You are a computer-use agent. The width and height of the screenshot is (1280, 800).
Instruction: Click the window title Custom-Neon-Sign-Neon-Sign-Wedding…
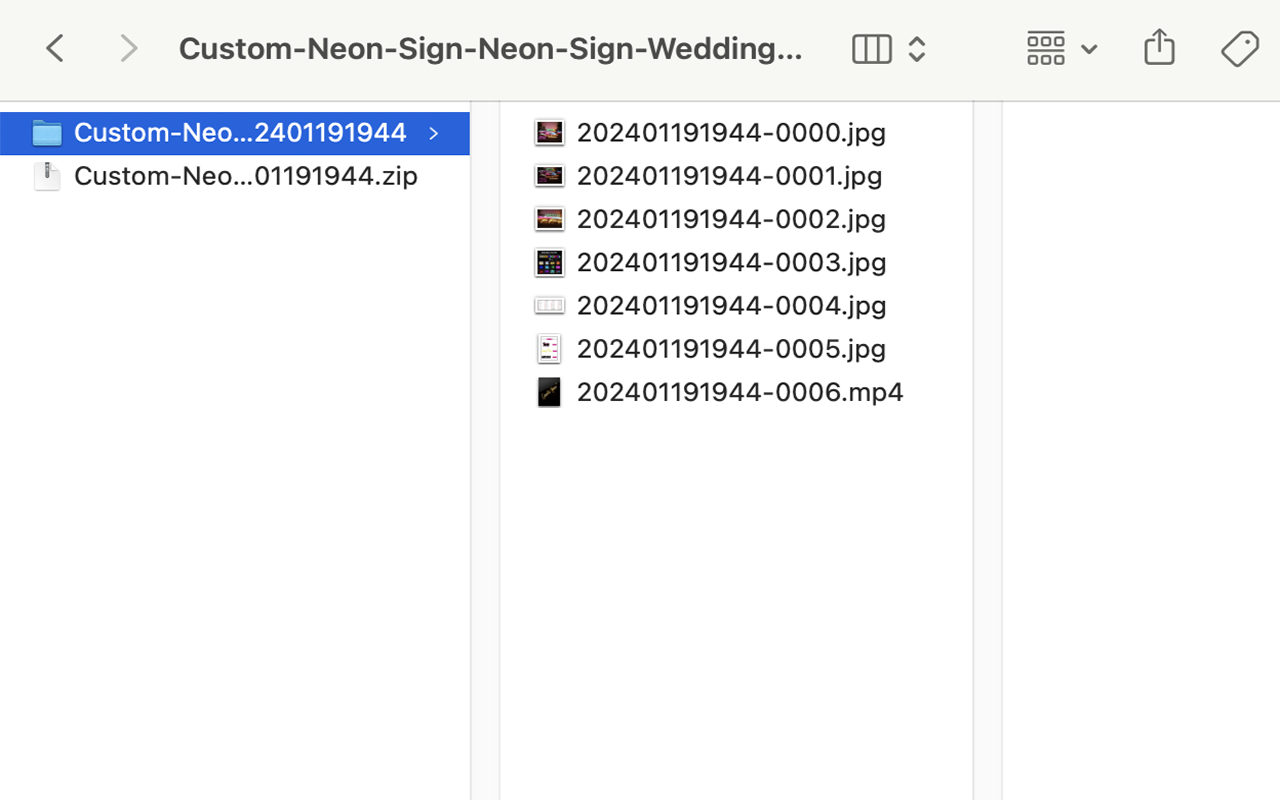490,48
